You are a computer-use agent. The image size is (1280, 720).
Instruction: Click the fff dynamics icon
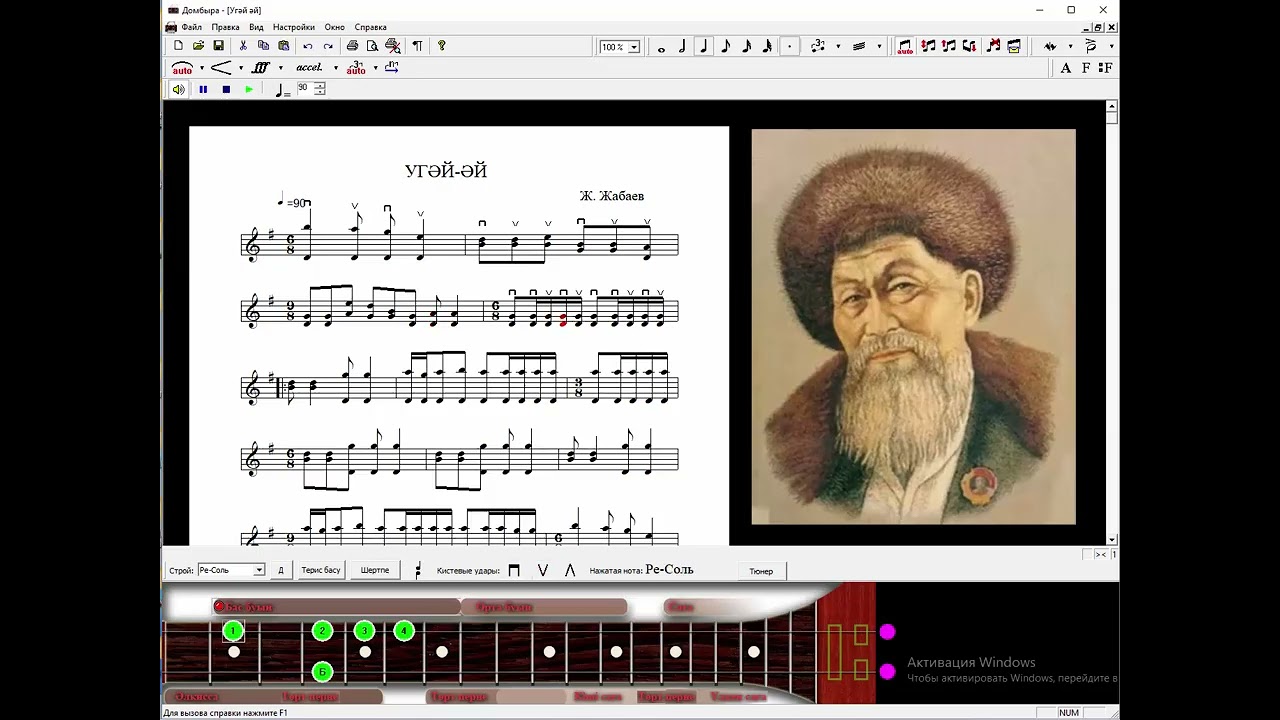[261, 68]
